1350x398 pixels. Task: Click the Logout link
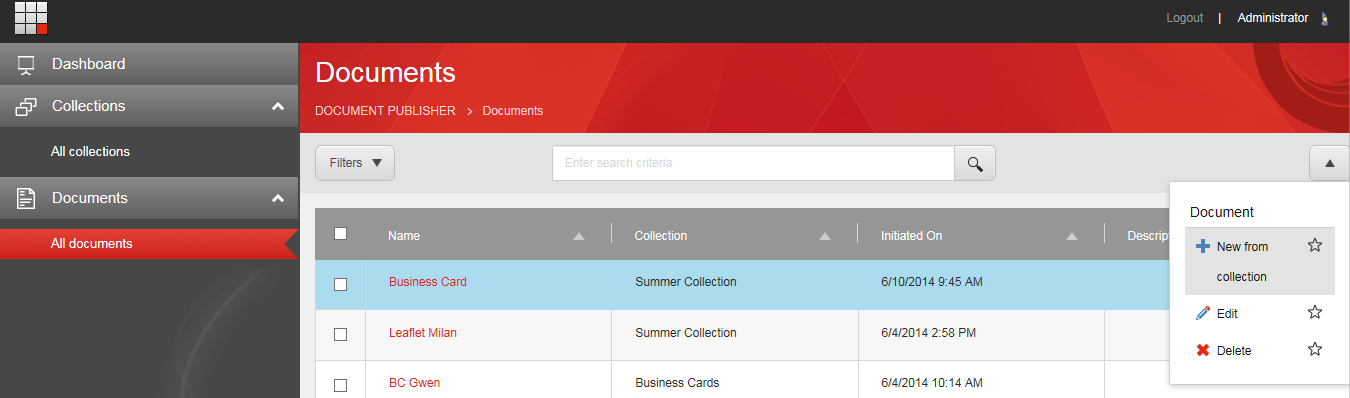pos(1185,18)
